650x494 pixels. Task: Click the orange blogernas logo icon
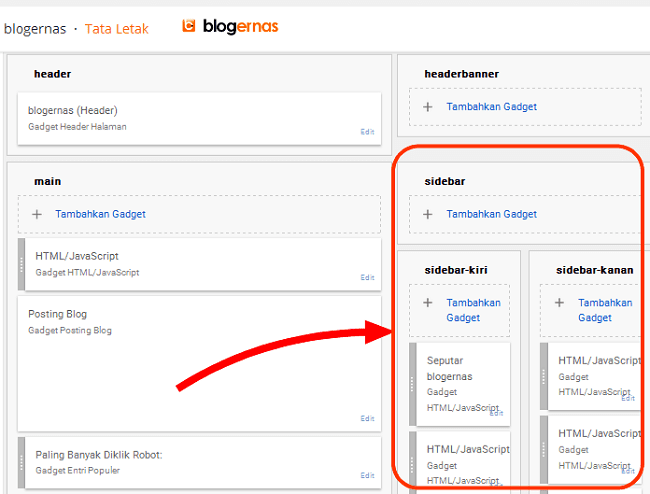click(x=189, y=27)
